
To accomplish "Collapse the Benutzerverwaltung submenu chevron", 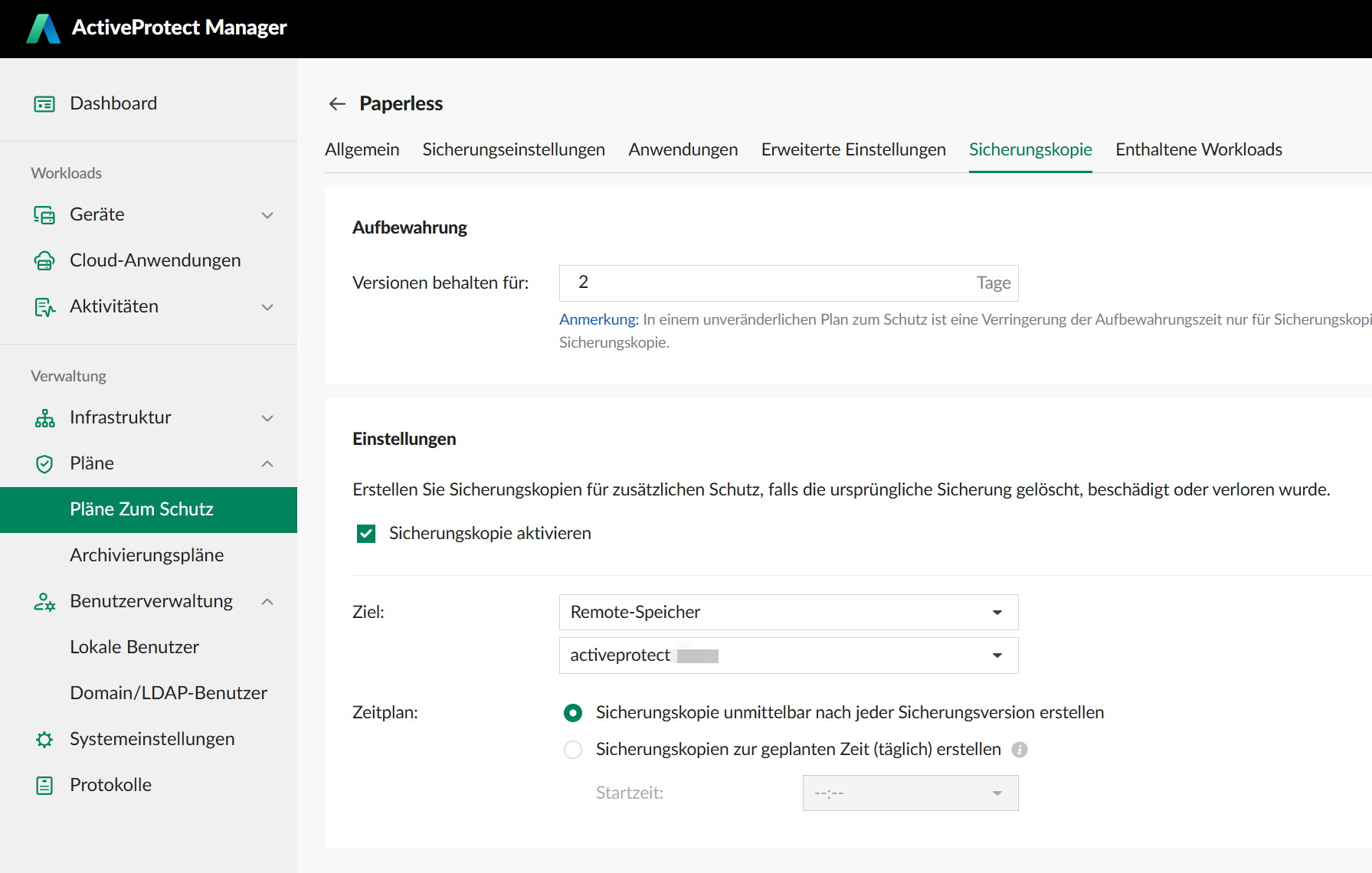I will (x=267, y=602).
